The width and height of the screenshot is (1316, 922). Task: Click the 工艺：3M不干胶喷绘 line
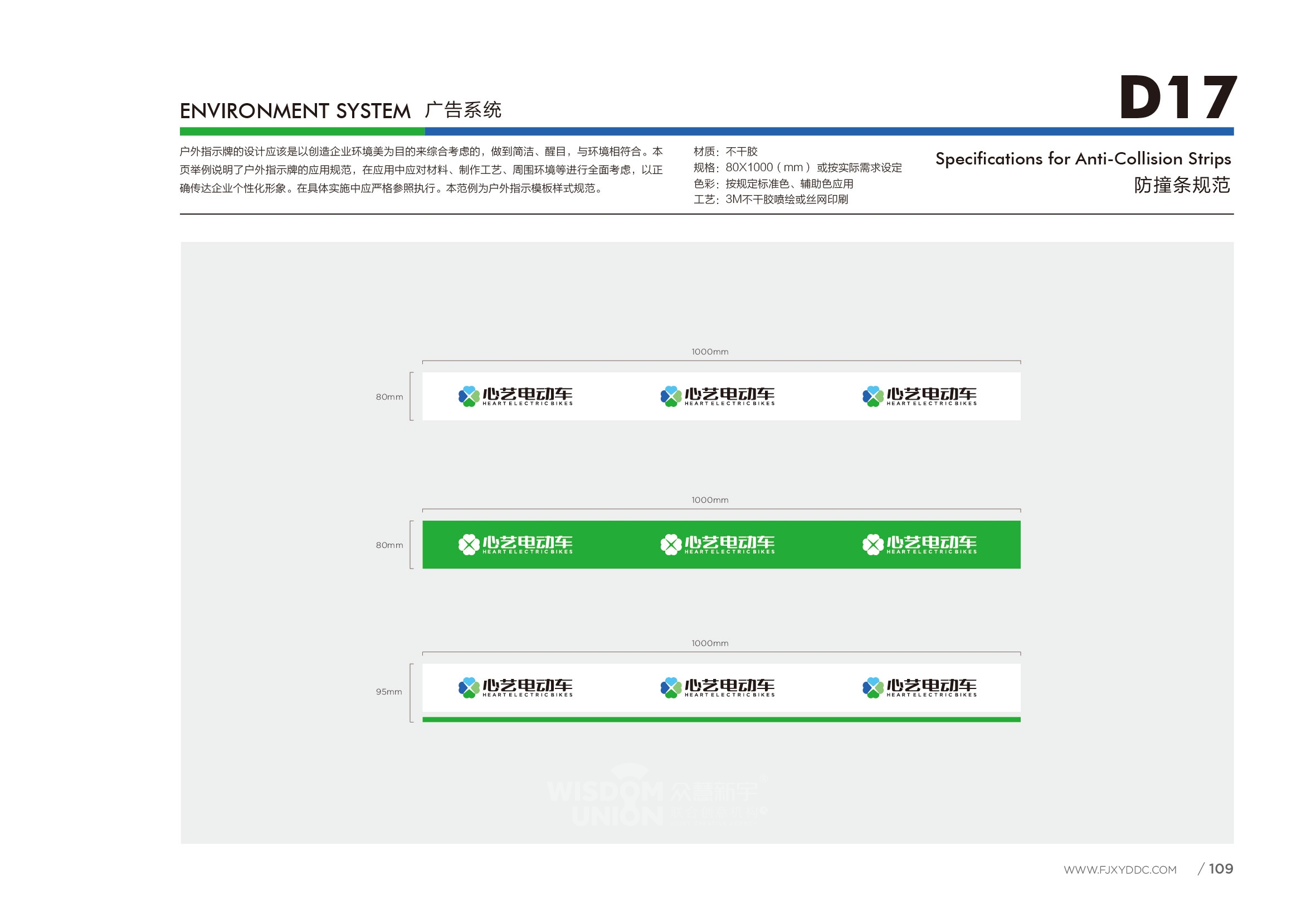click(771, 199)
